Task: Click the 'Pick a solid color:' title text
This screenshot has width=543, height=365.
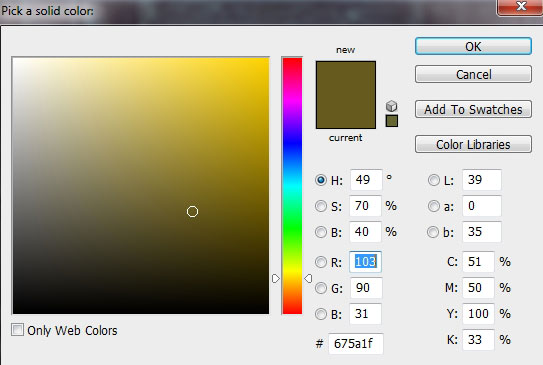Action: click(47, 11)
